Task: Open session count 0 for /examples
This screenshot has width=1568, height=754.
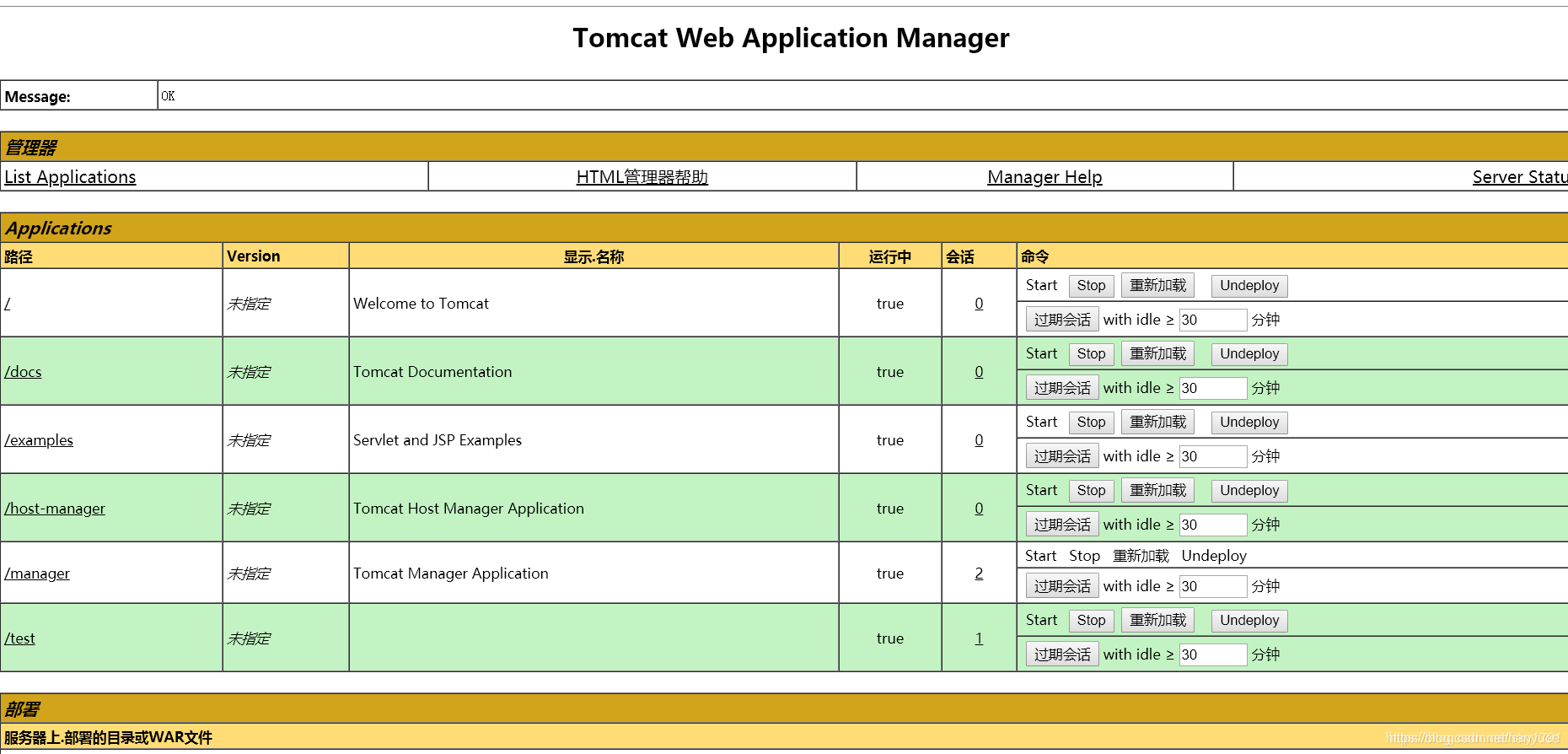Action: coord(979,440)
